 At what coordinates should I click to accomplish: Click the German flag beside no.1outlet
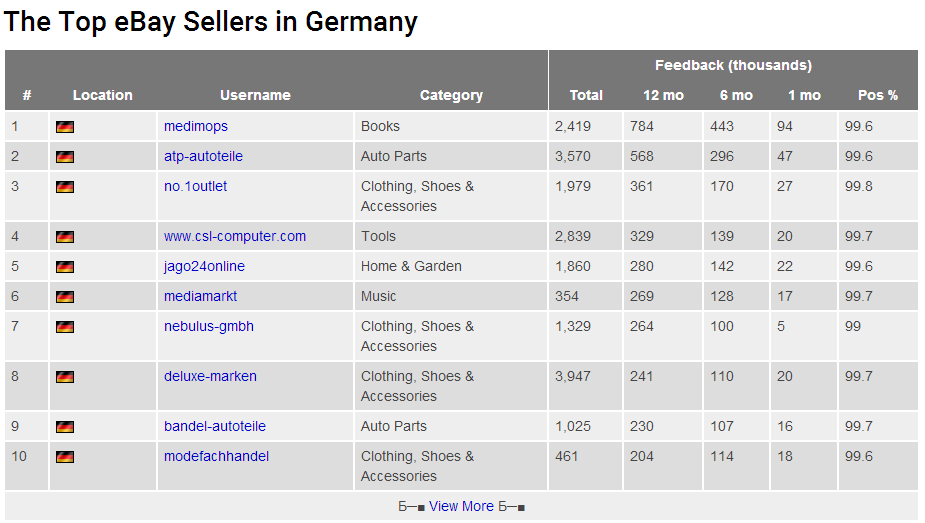tap(65, 187)
